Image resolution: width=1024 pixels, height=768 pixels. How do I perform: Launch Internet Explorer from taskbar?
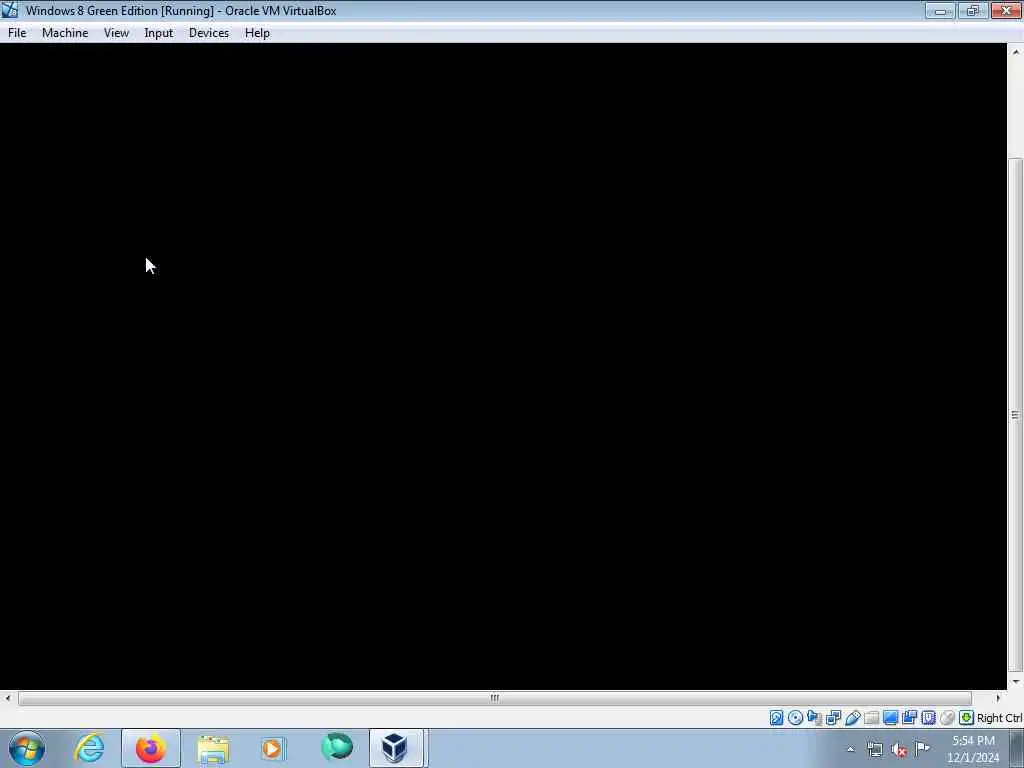89,748
